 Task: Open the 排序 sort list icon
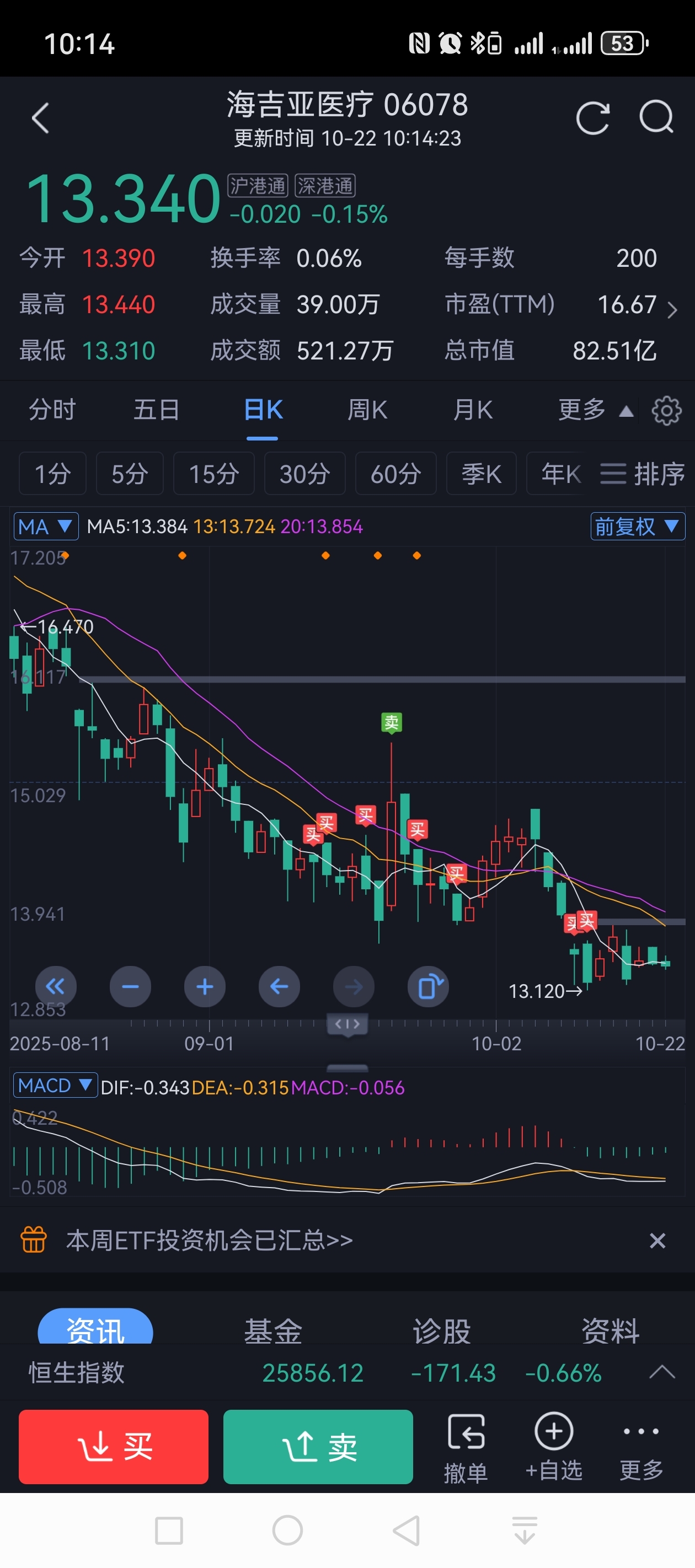(642, 474)
